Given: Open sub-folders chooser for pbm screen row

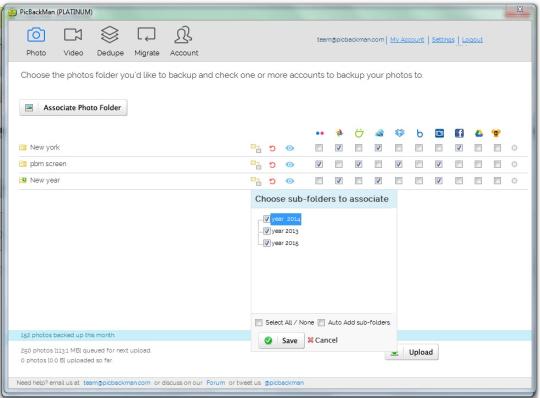Looking at the screenshot, I should [x=256, y=165].
